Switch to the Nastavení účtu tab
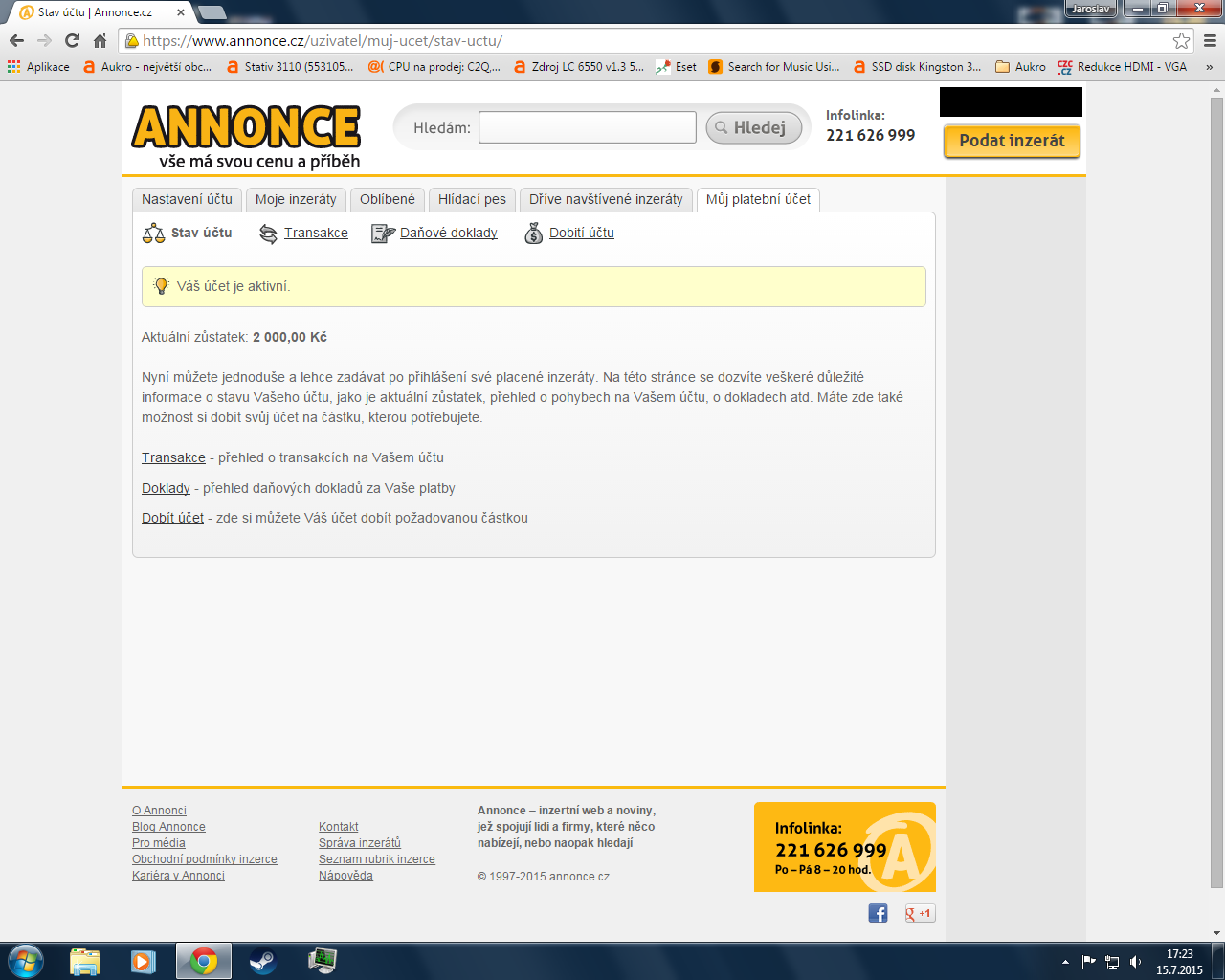 point(187,199)
